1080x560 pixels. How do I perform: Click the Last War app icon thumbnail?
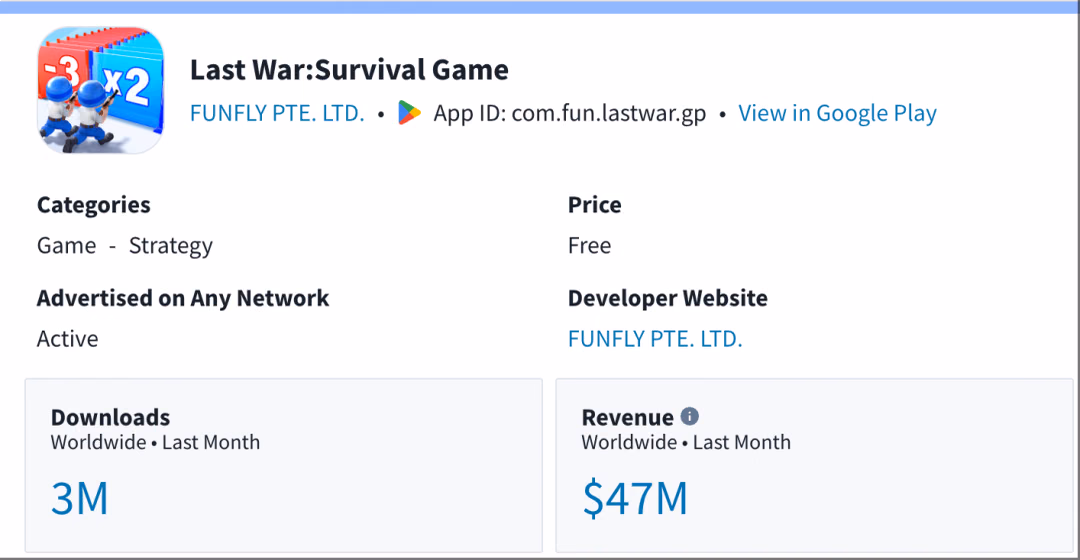pyautogui.click(x=101, y=90)
